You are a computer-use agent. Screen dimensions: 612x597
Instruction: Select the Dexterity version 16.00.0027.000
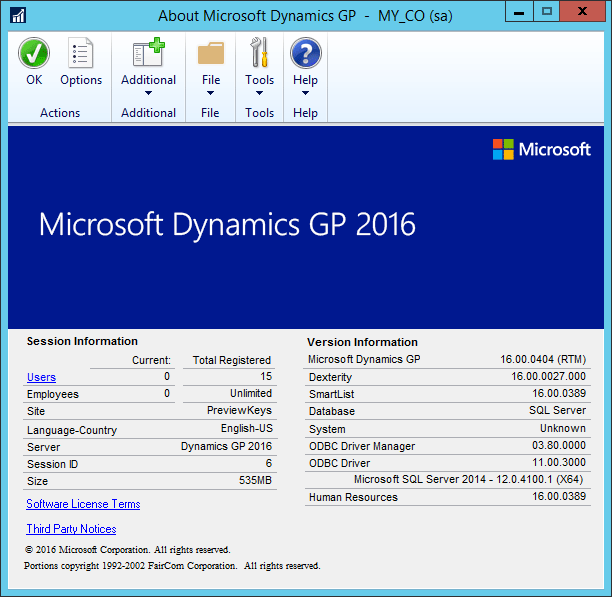(548, 377)
